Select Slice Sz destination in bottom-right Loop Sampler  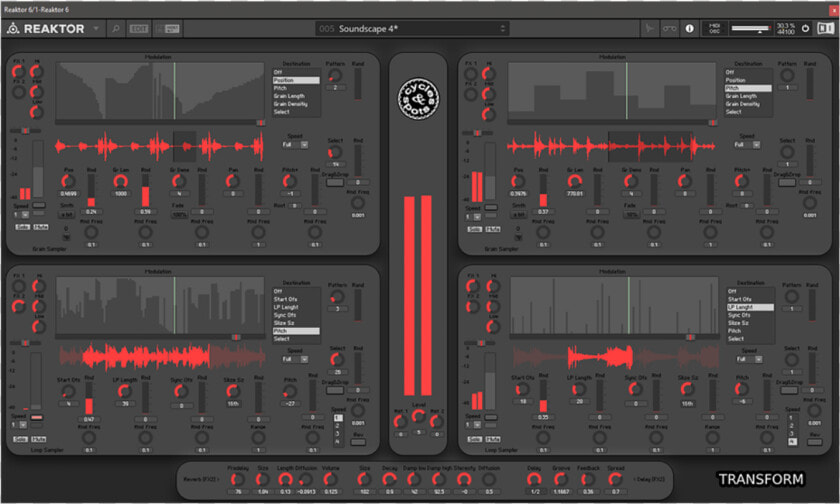tap(750, 323)
